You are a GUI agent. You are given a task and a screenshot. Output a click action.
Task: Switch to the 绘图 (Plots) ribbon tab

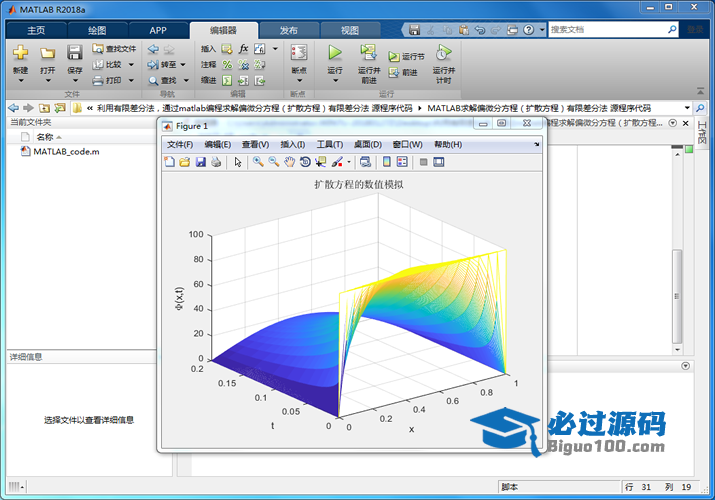97,30
